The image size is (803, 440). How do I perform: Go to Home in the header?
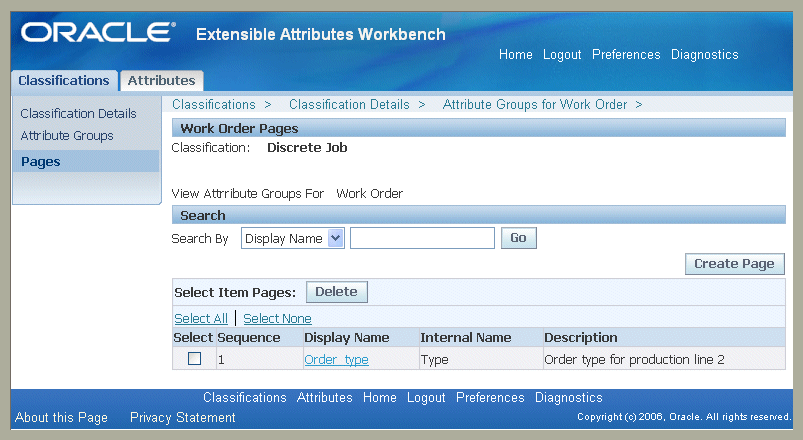tap(516, 54)
